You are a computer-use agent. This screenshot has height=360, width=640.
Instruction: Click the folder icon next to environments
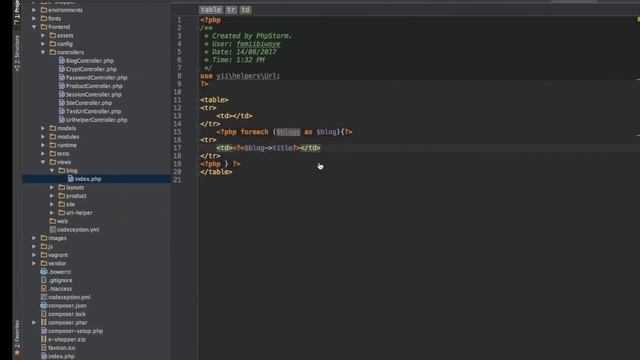coord(44,10)
